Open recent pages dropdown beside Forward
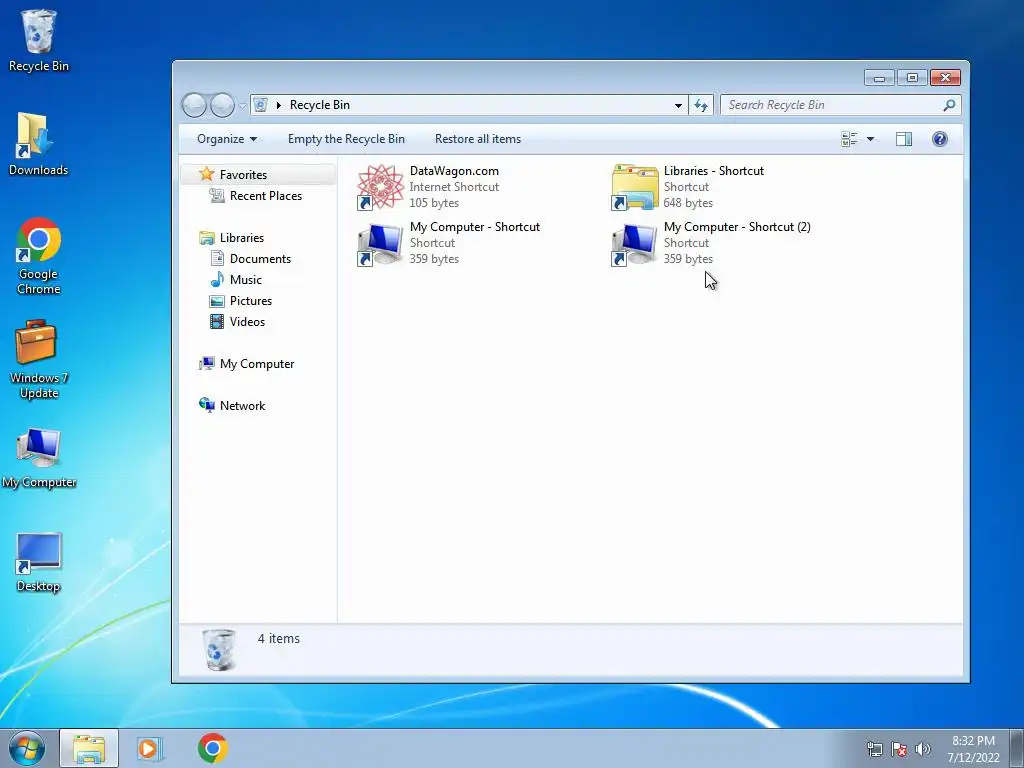 [x=242, y=105]
